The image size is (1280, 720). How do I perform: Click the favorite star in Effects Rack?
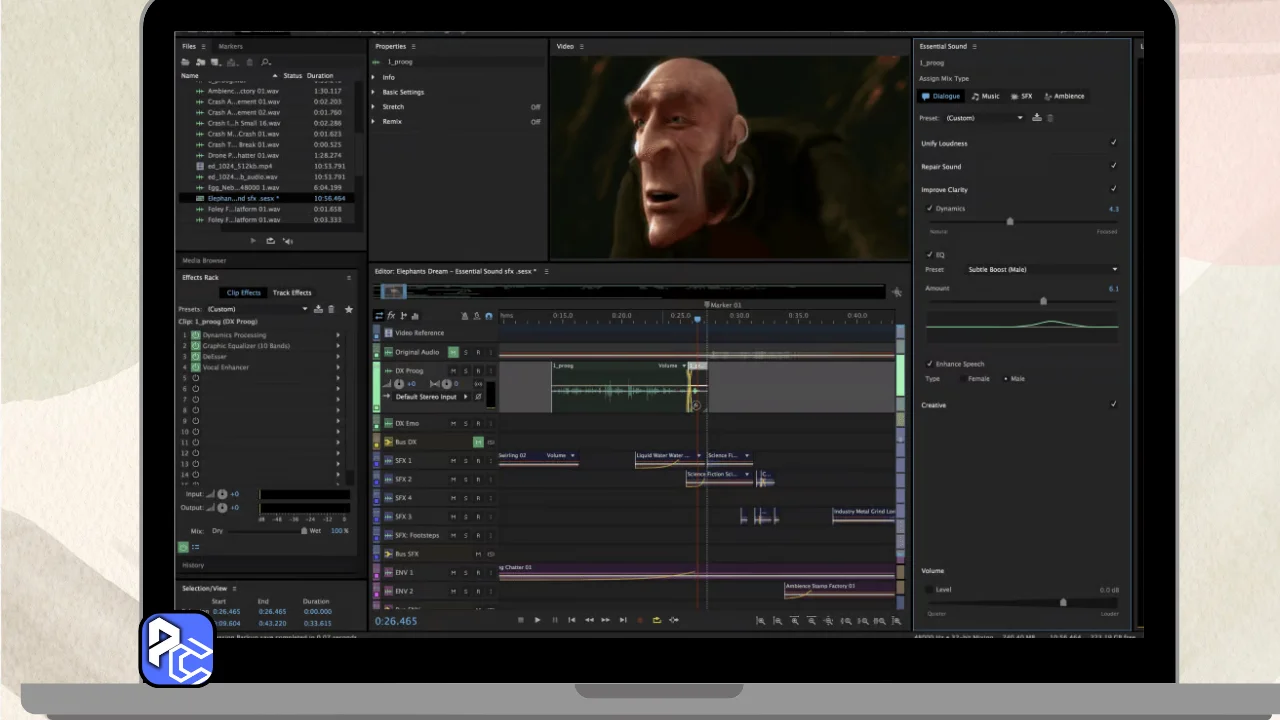coord(349,309)
